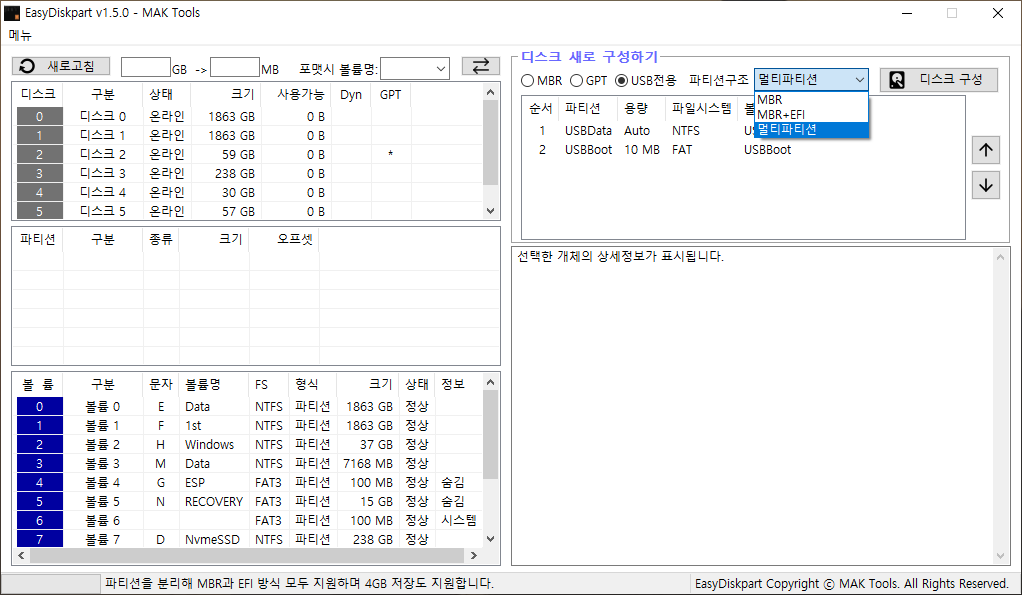Click volume list horizontal scrollbar left arrow
The image size is (1022, 595).
[x=21, y=555]
